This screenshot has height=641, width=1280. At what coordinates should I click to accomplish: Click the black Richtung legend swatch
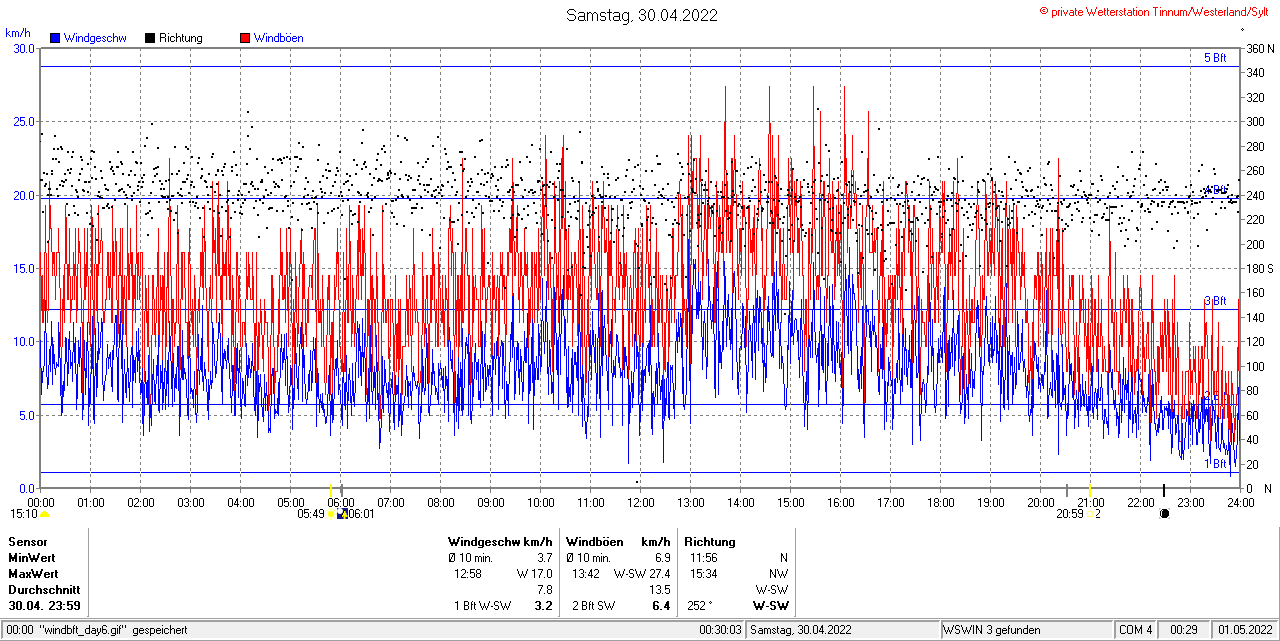tap(150, 38)
